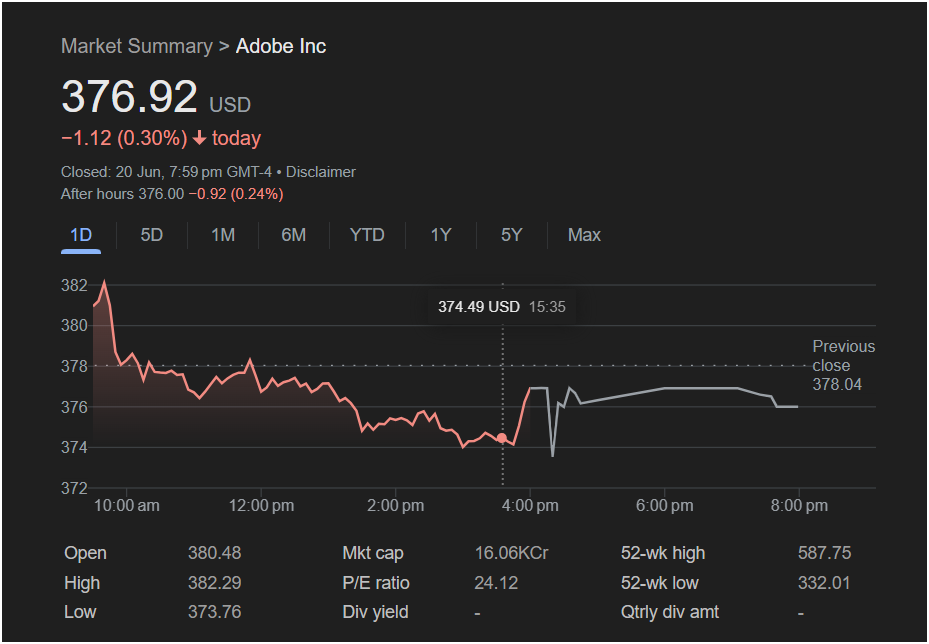929x644 pixels.
Task: Click the 10:00 am axis label
Action: click(127, 506)
